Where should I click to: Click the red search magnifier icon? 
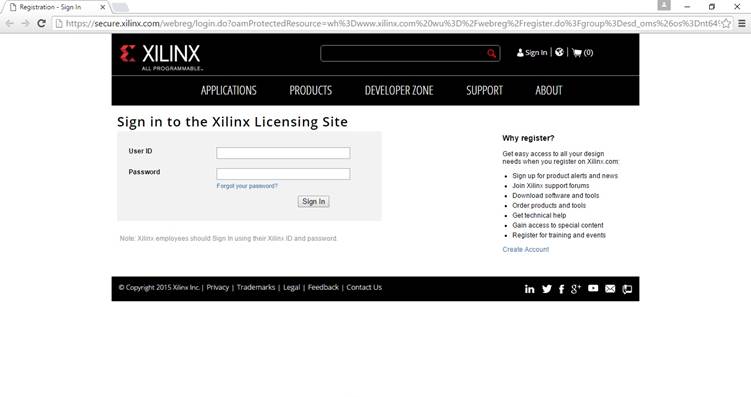(491, 53)
